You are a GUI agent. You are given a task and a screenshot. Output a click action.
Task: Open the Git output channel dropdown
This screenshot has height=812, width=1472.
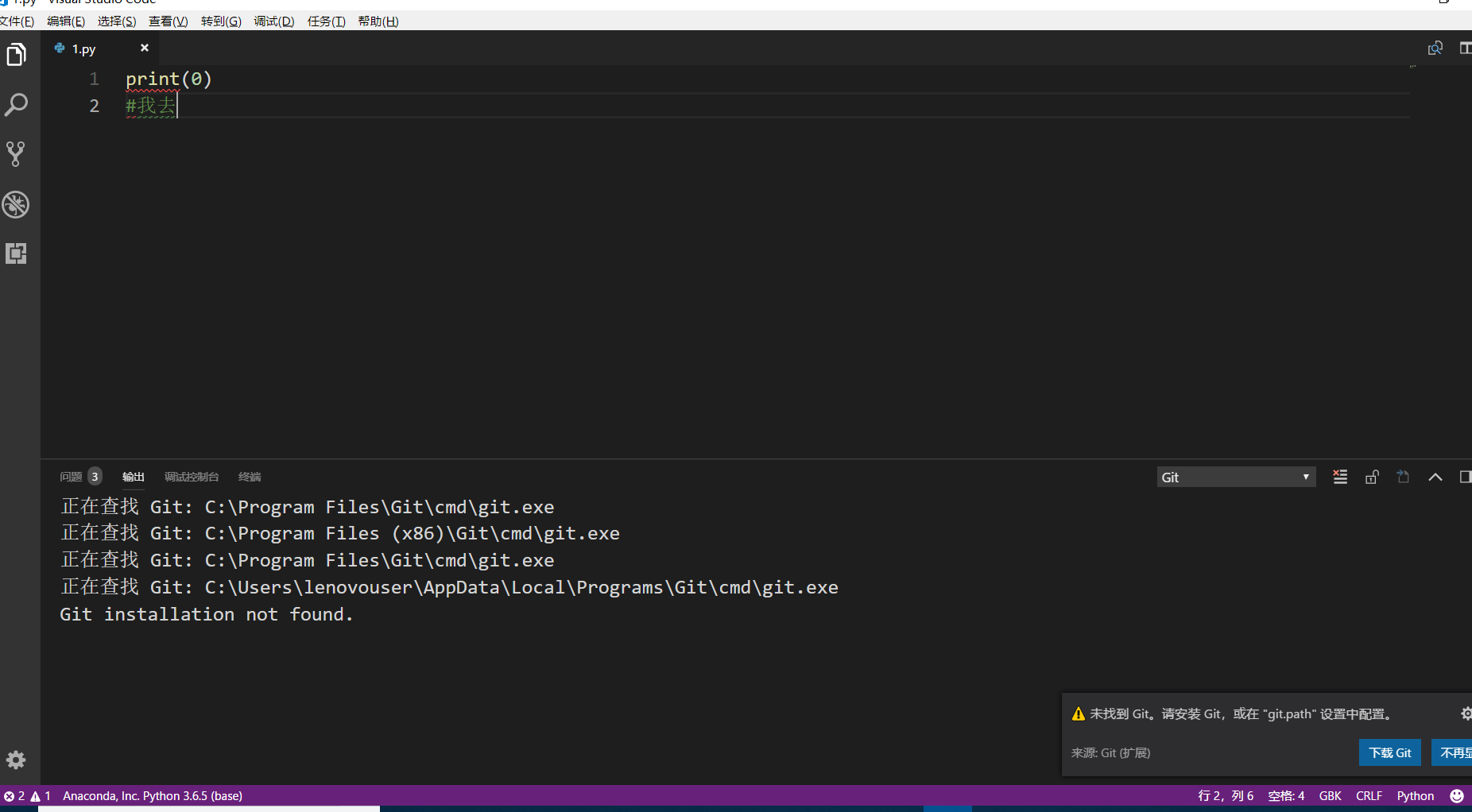(1236, 477)
